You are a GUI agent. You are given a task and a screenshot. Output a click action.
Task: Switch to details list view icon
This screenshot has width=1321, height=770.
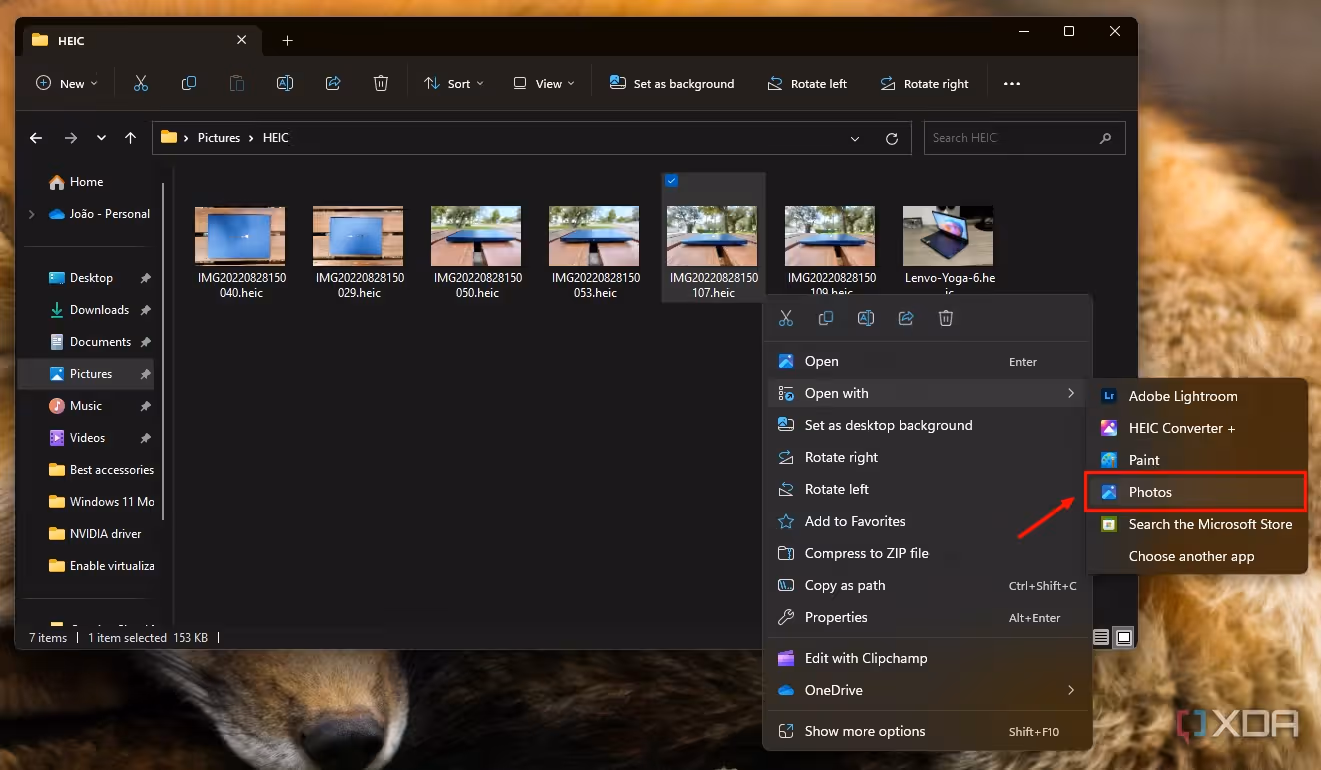pos(1101,637)
